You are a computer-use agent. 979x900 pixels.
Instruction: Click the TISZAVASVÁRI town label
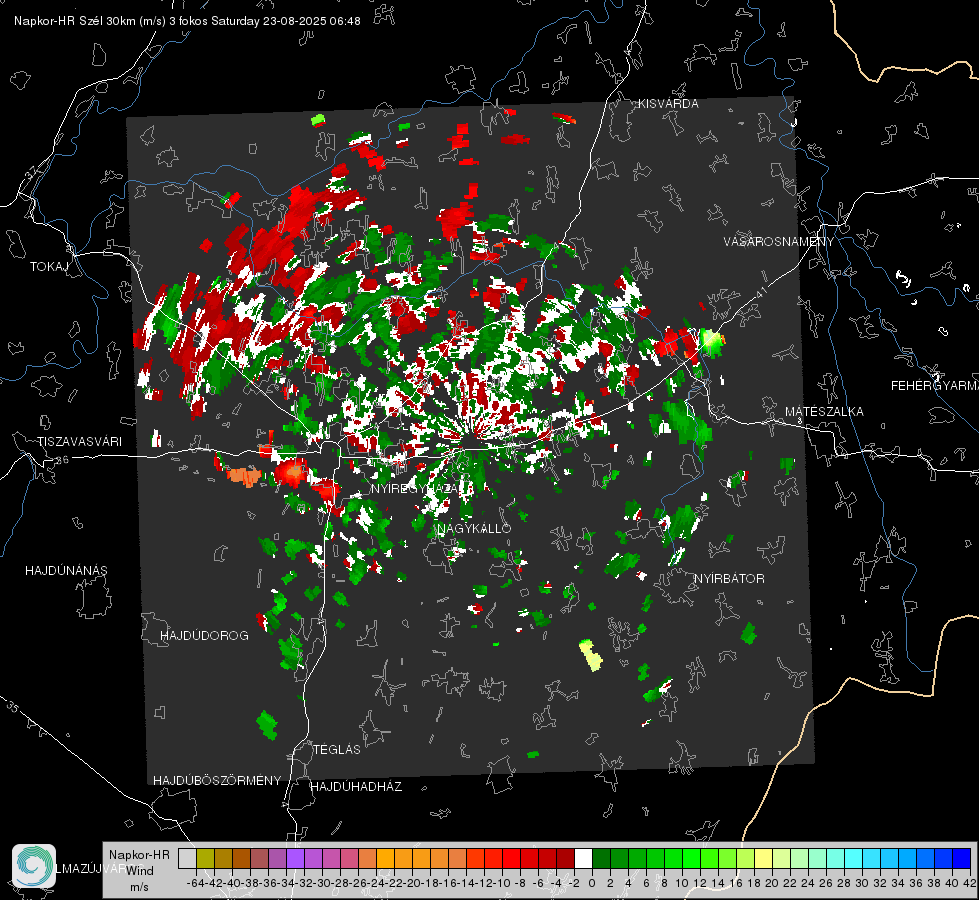click(80, 442)
